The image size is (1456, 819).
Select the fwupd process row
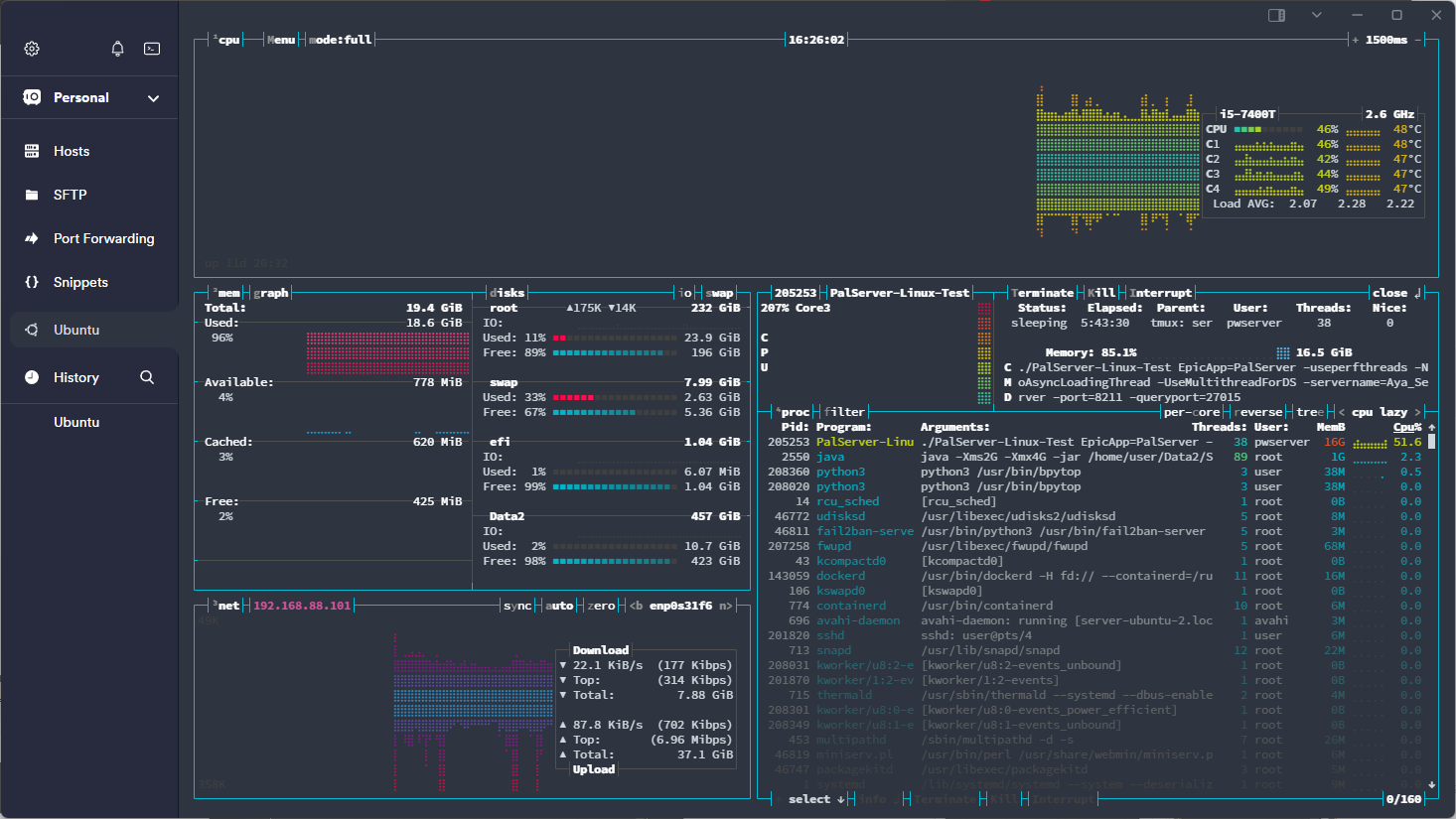pos(1094,546)
